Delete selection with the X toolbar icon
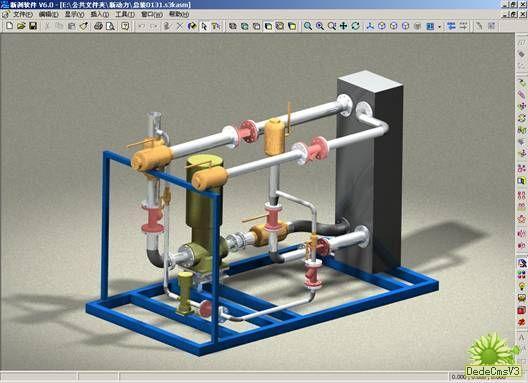This screenshot has width=528, height=383. [180, 26]
